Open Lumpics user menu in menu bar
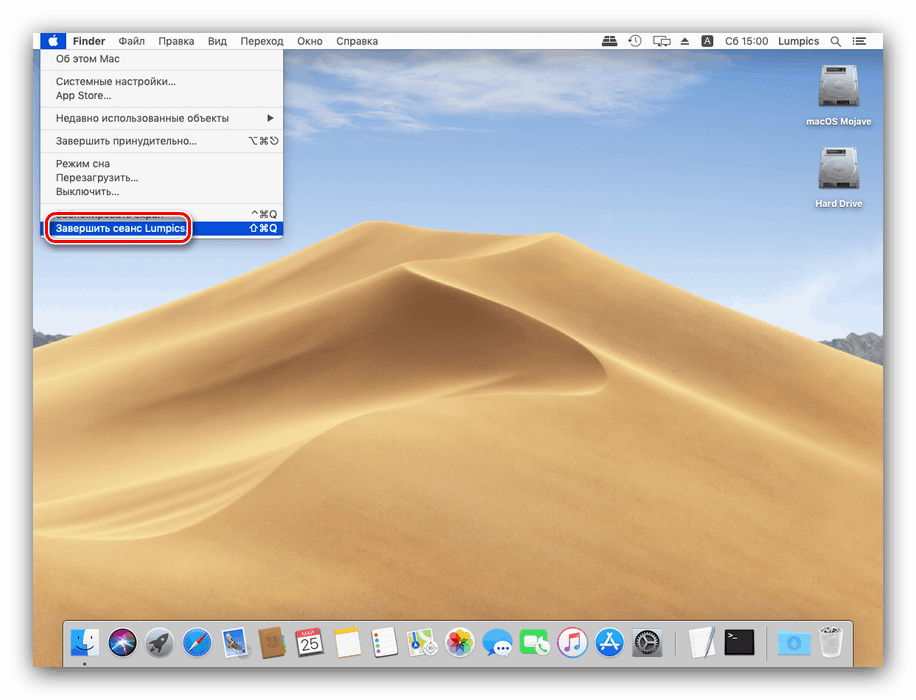Screen dimensions: 916x700 click(798, 41)
